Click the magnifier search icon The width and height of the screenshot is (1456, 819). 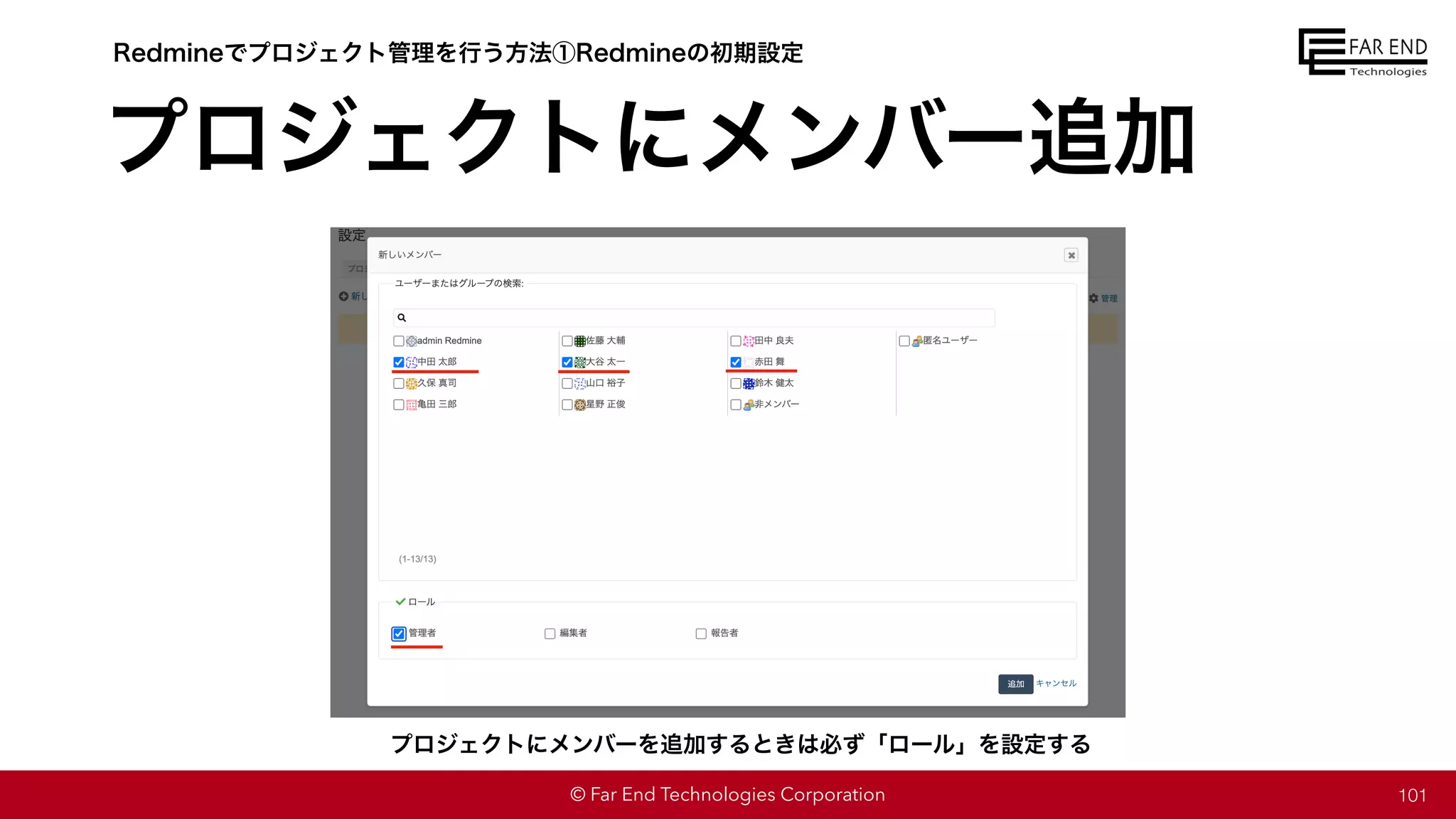tap(402, 318)
